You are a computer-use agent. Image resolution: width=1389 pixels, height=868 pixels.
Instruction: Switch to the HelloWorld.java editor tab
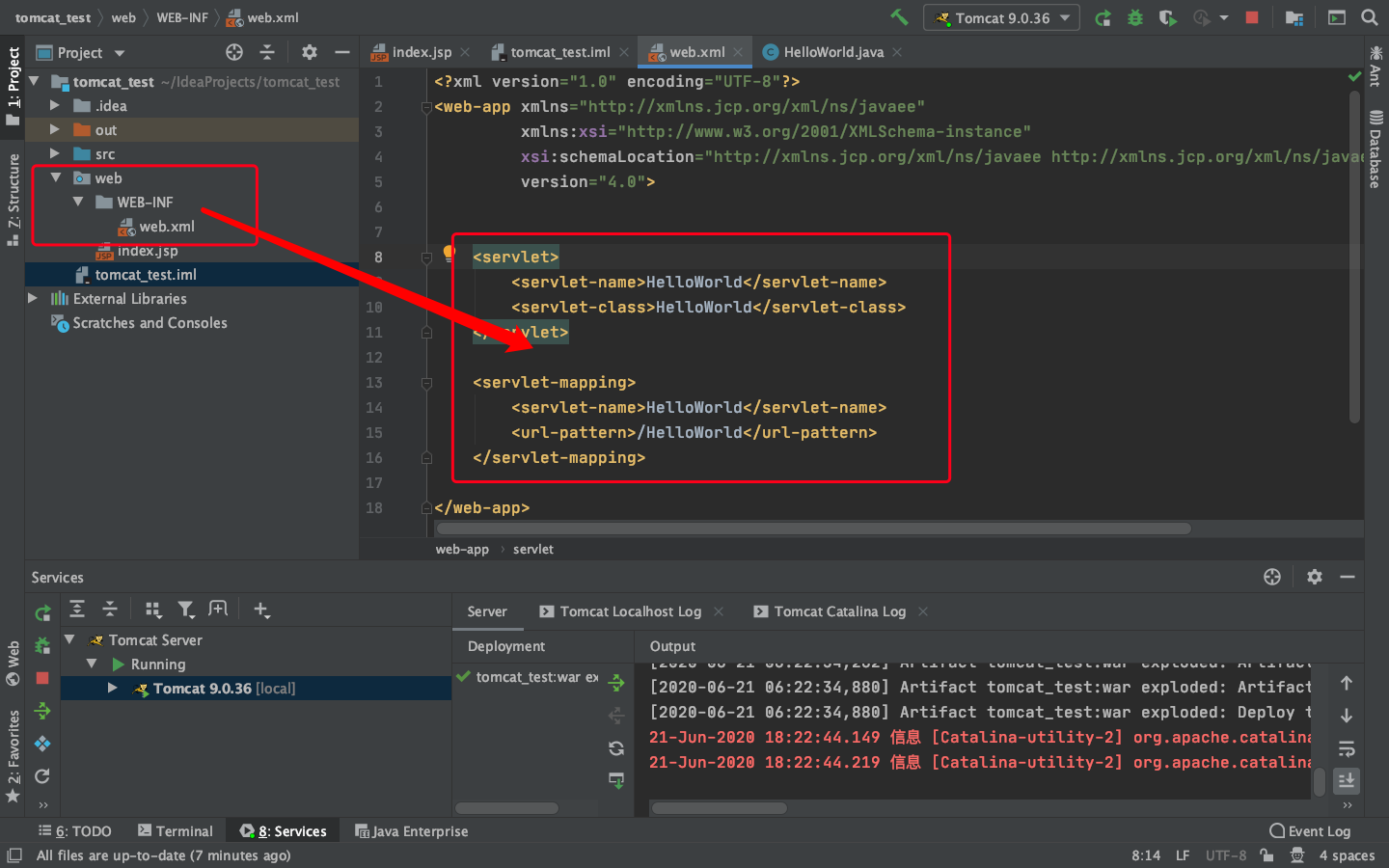coord(832,52)
